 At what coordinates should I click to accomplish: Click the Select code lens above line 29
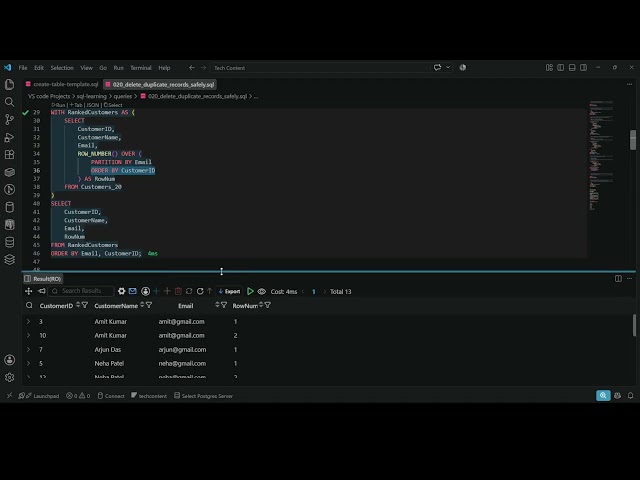[113, 105]
